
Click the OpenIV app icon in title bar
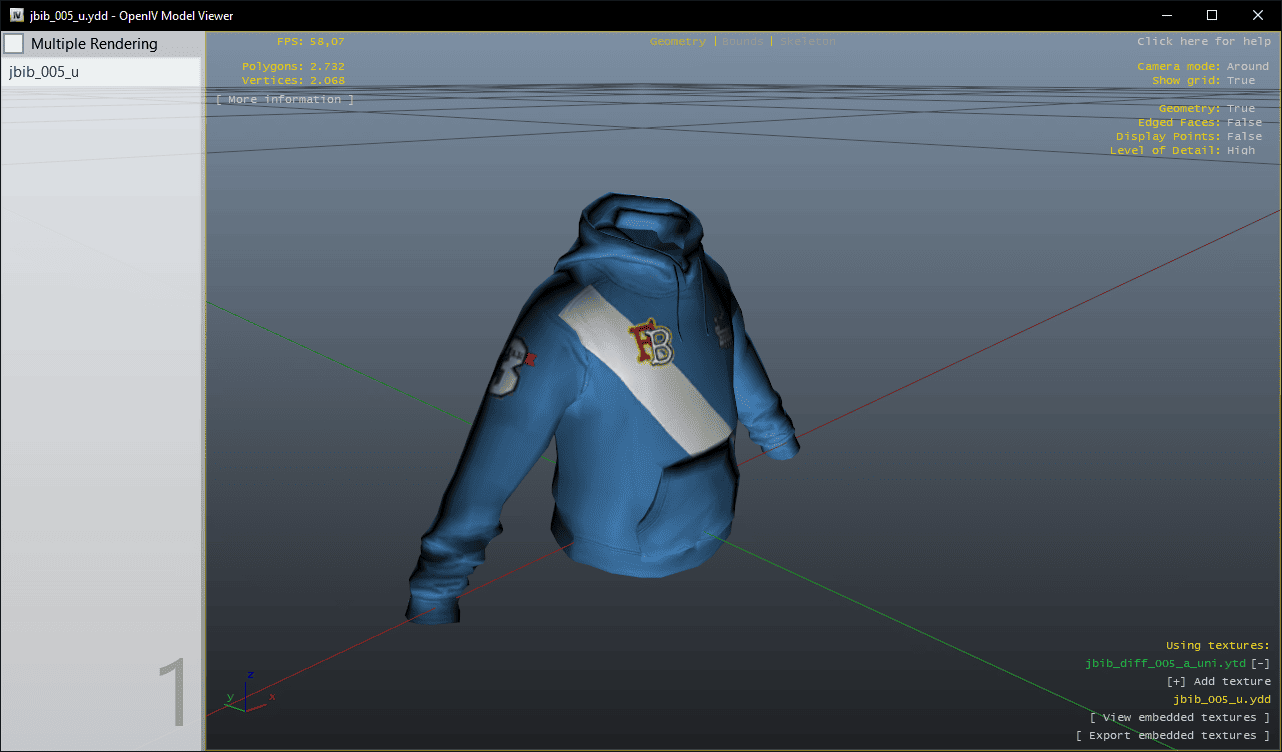(17, 15)
